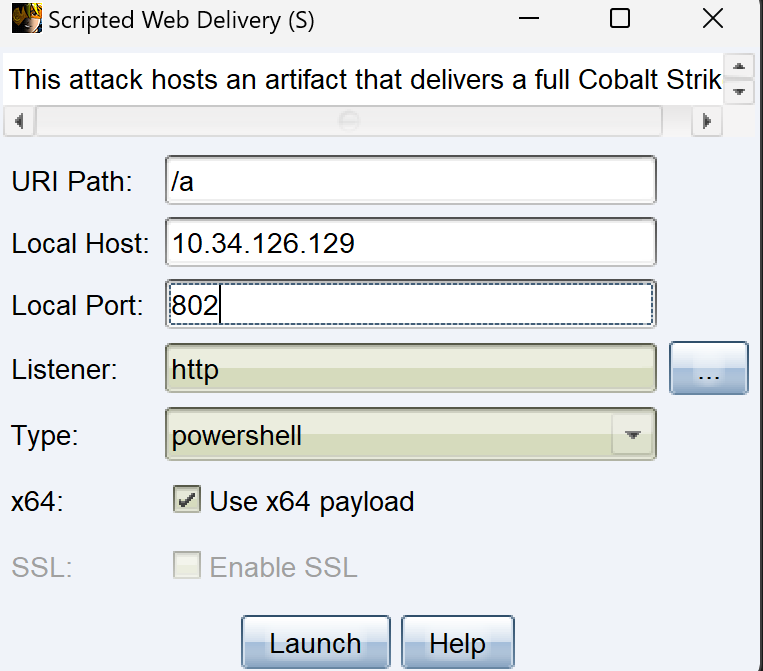Screen dimensions: 763x671
Task: Click the ellipsis button next to Listener
Action: 708,368
